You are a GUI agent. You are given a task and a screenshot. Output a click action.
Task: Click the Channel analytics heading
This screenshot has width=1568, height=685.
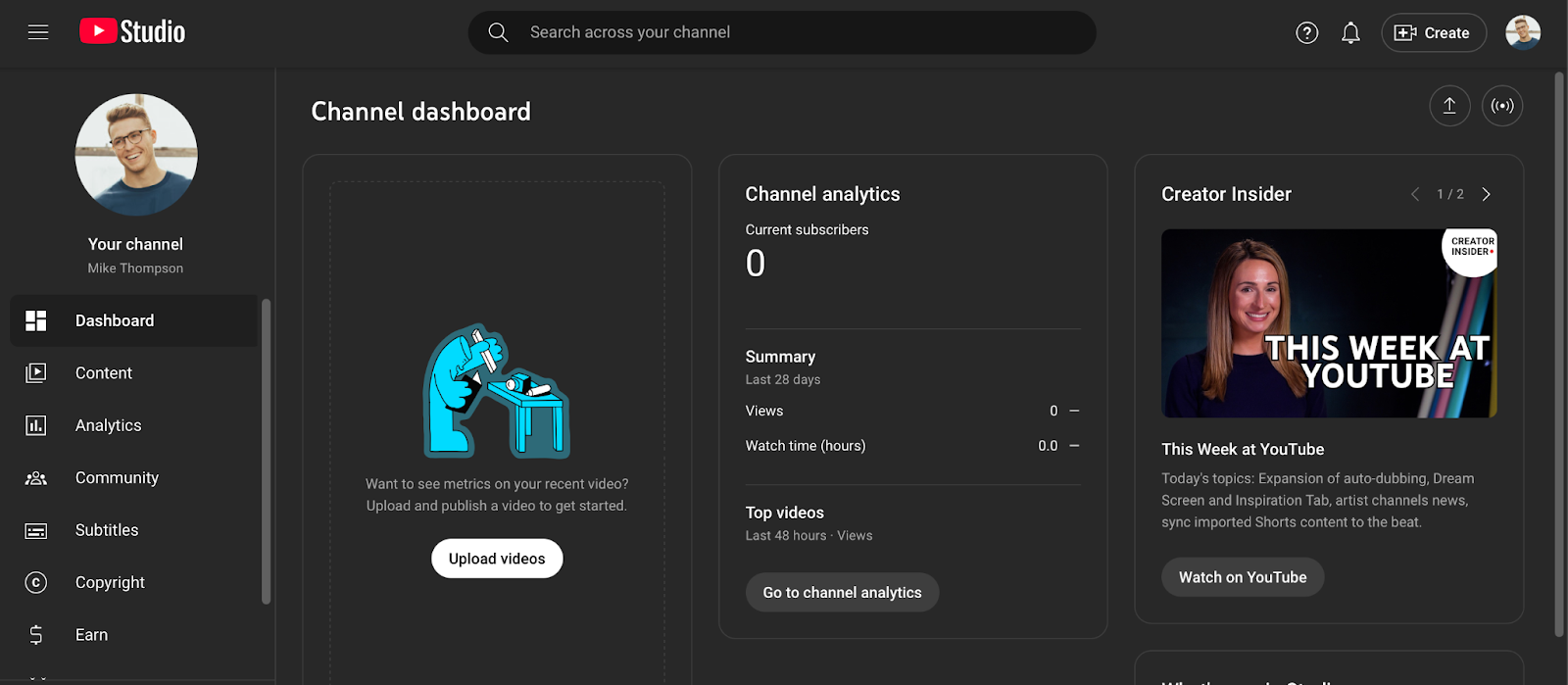(x=822, y=194)
